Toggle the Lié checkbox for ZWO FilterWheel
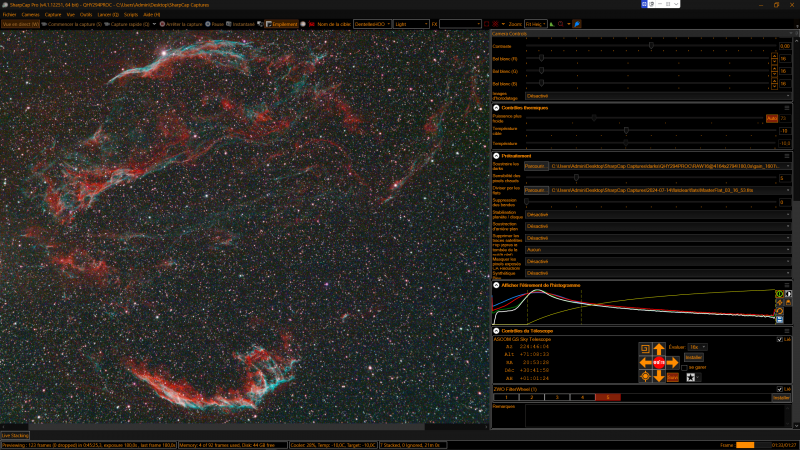This screenshot has width=800, height=450. [779, 389]
